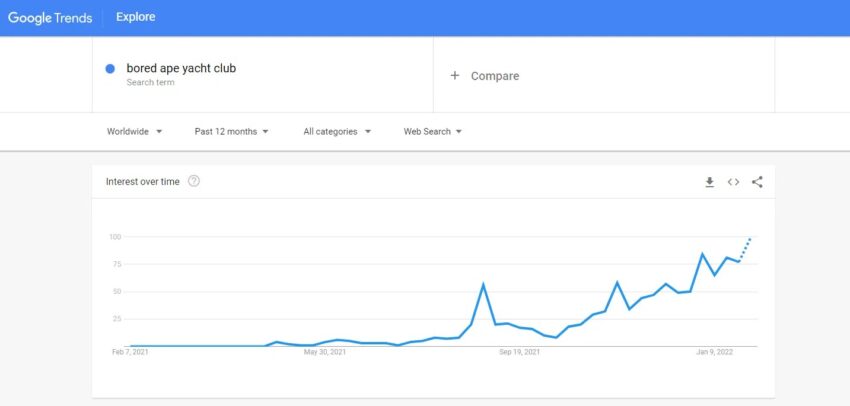This screenshot has width=850, height=406.
Task: Edit the bored ape yacht club term
Action: click(181, 69)
